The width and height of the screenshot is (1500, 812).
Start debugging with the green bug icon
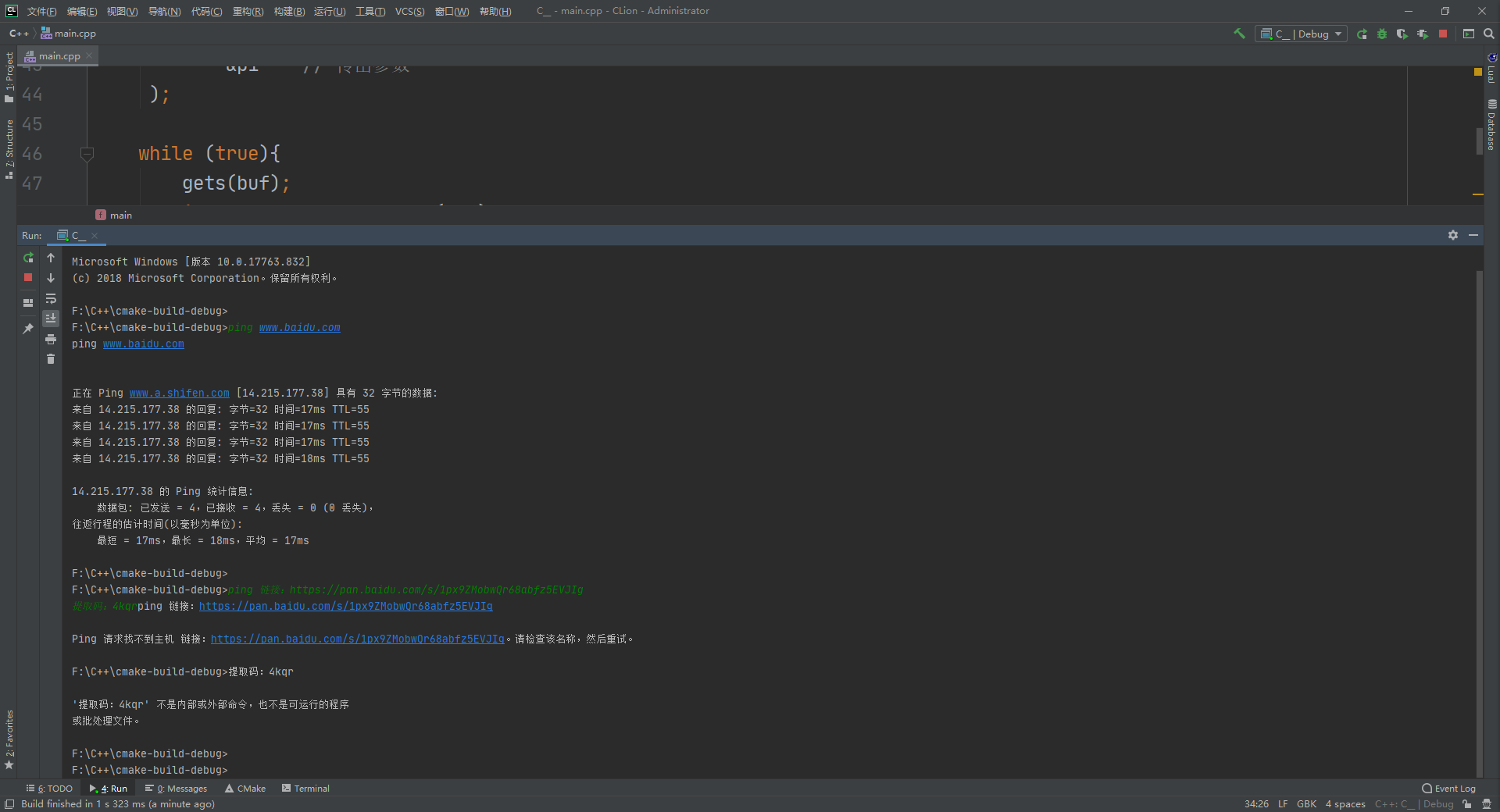1382,34
